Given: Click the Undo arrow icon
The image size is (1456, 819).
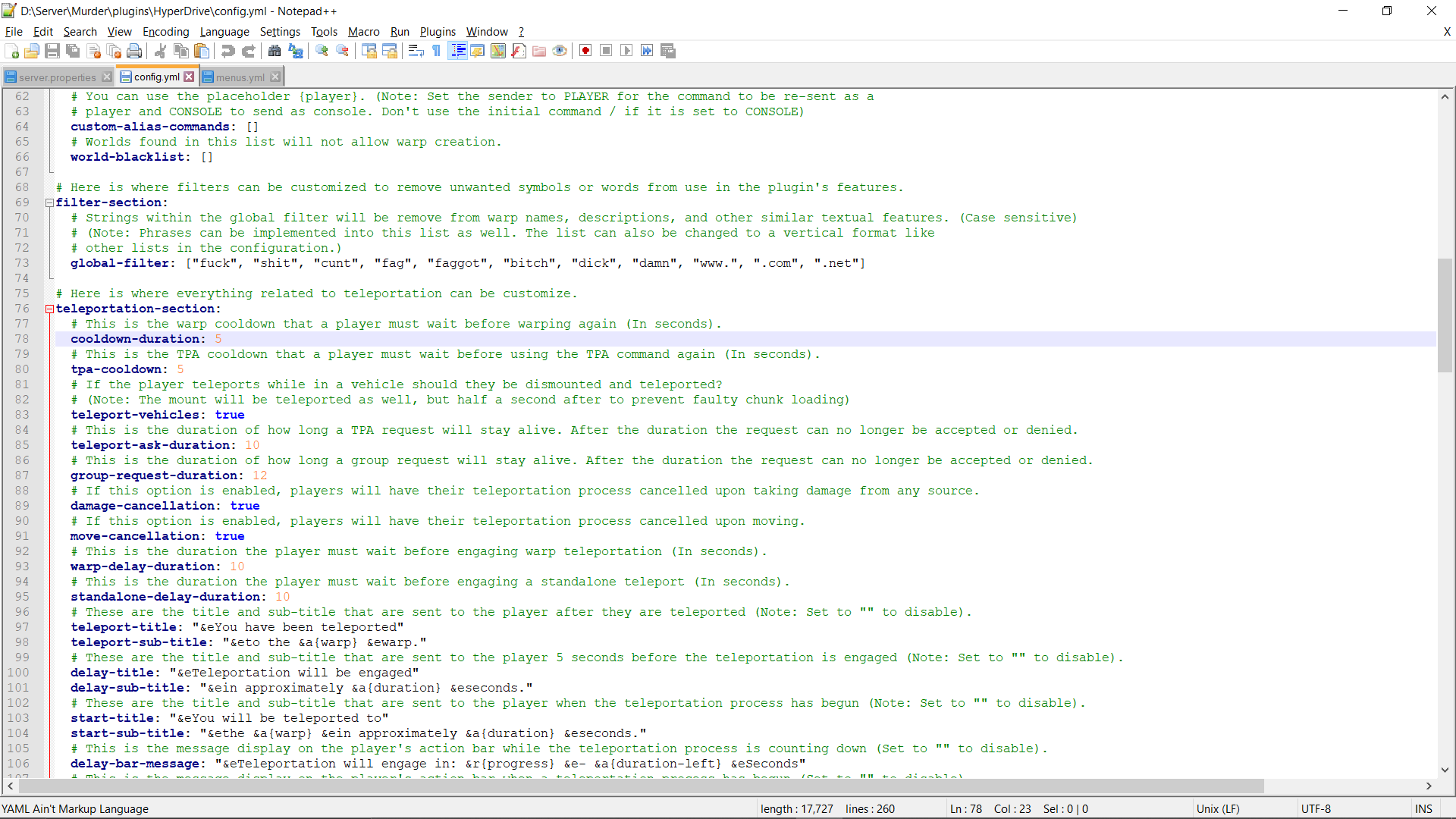Looking at the screenshot, I should point(227,51).
